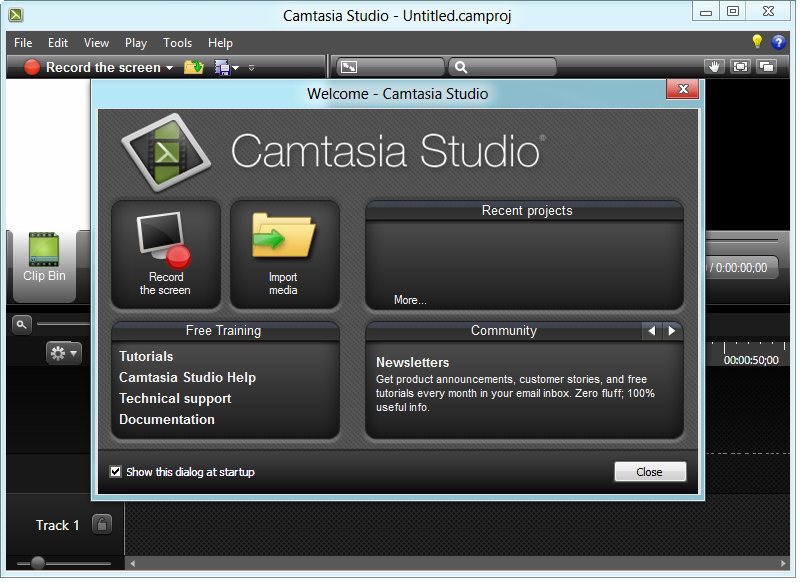The width and height of the screenshot is (800, 582).
Task: Open the Documentation link
Action: [167, 419]
